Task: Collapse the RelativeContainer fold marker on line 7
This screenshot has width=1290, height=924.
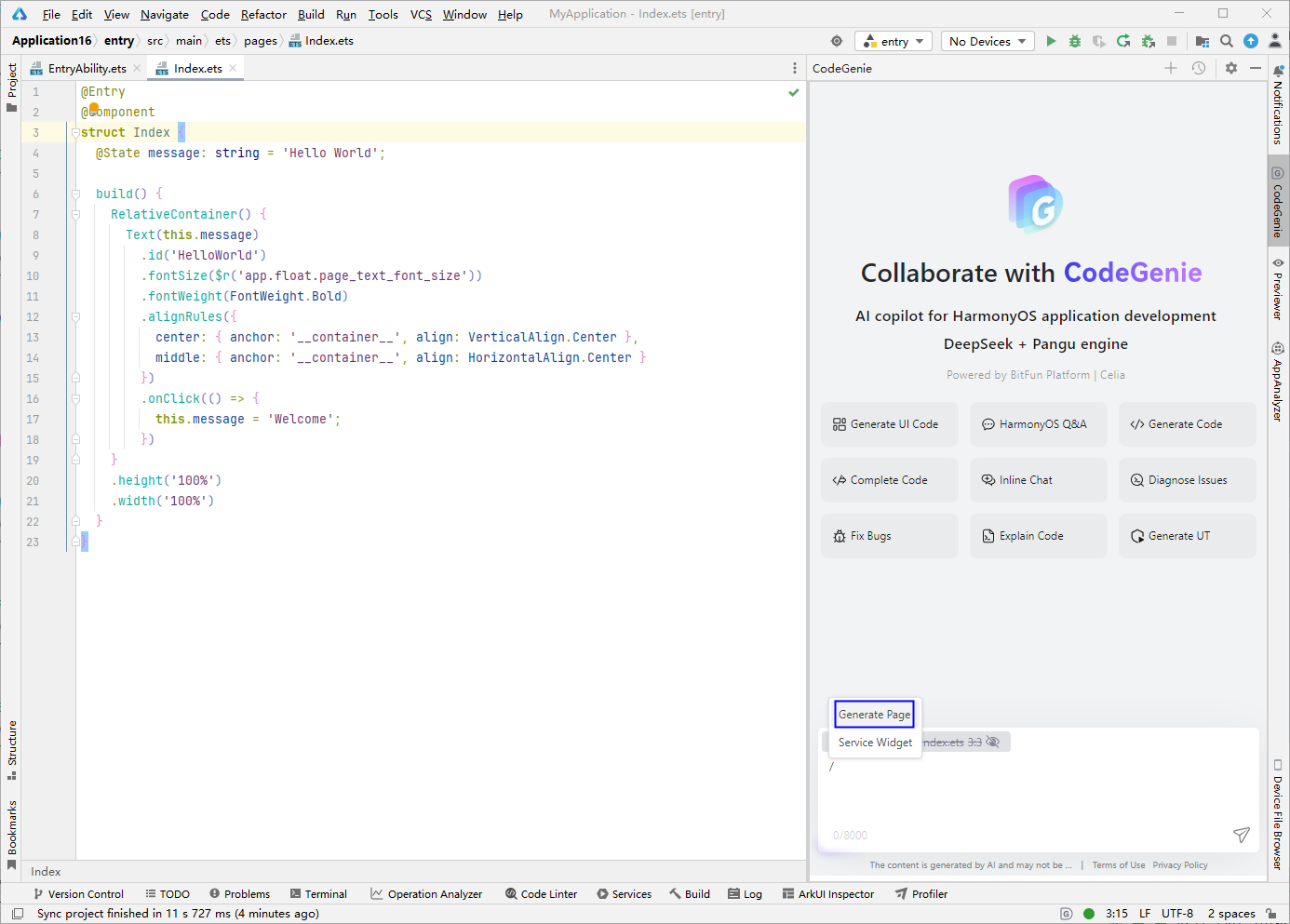Action: coord(75,215)
